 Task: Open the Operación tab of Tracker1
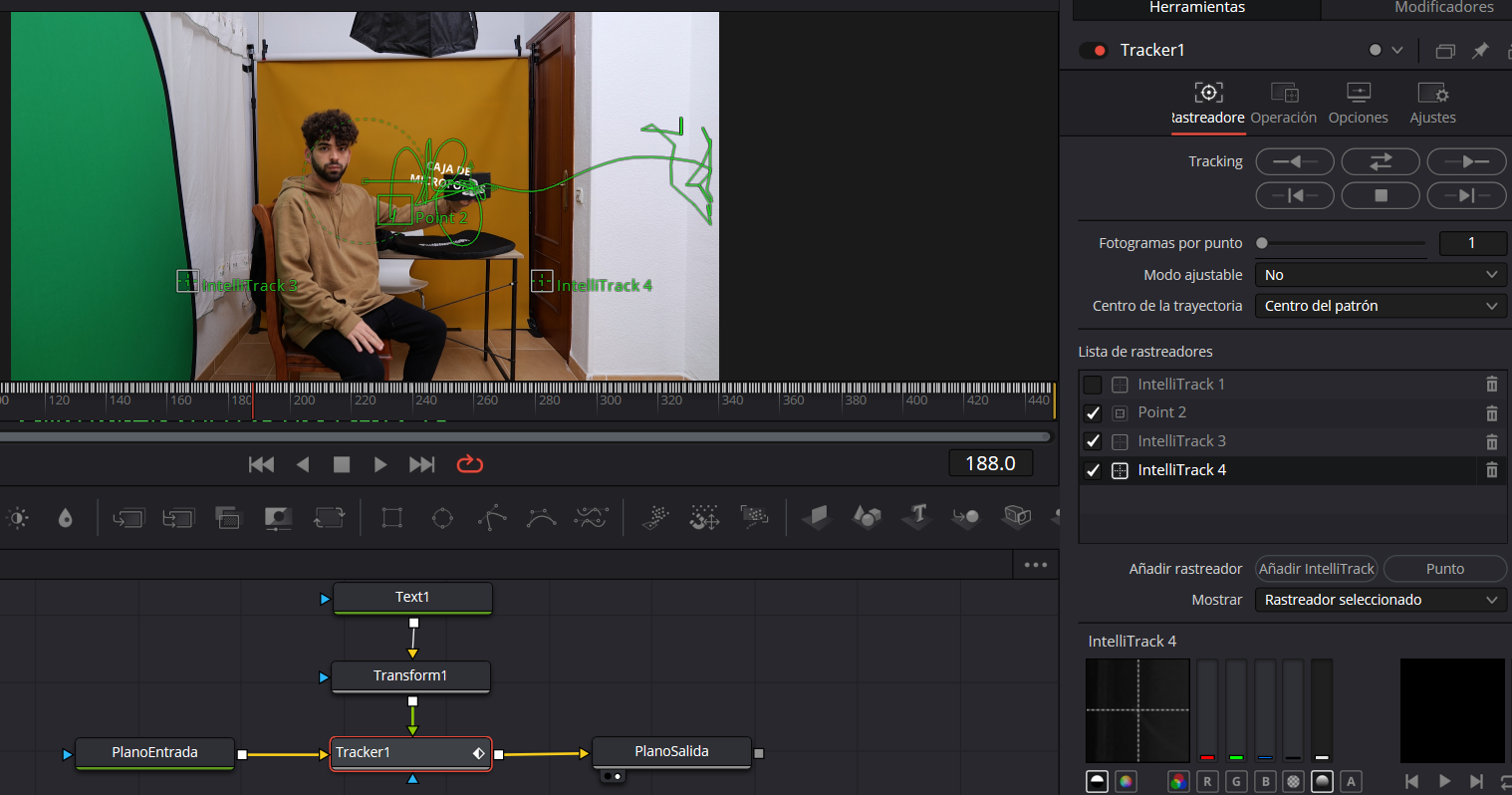(x=1283, y=103)
